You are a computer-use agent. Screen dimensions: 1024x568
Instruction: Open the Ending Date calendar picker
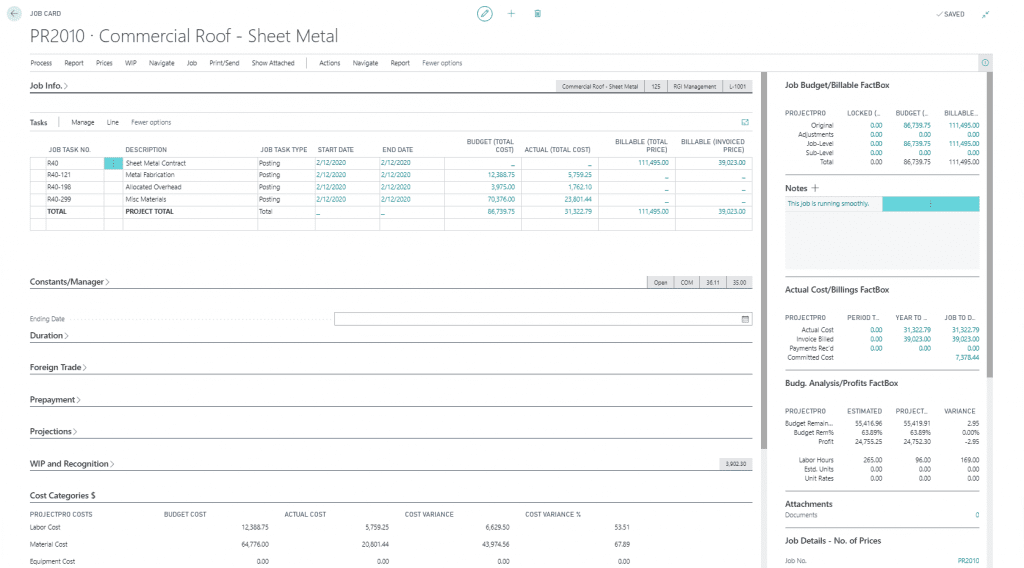[x=745, y=319]
